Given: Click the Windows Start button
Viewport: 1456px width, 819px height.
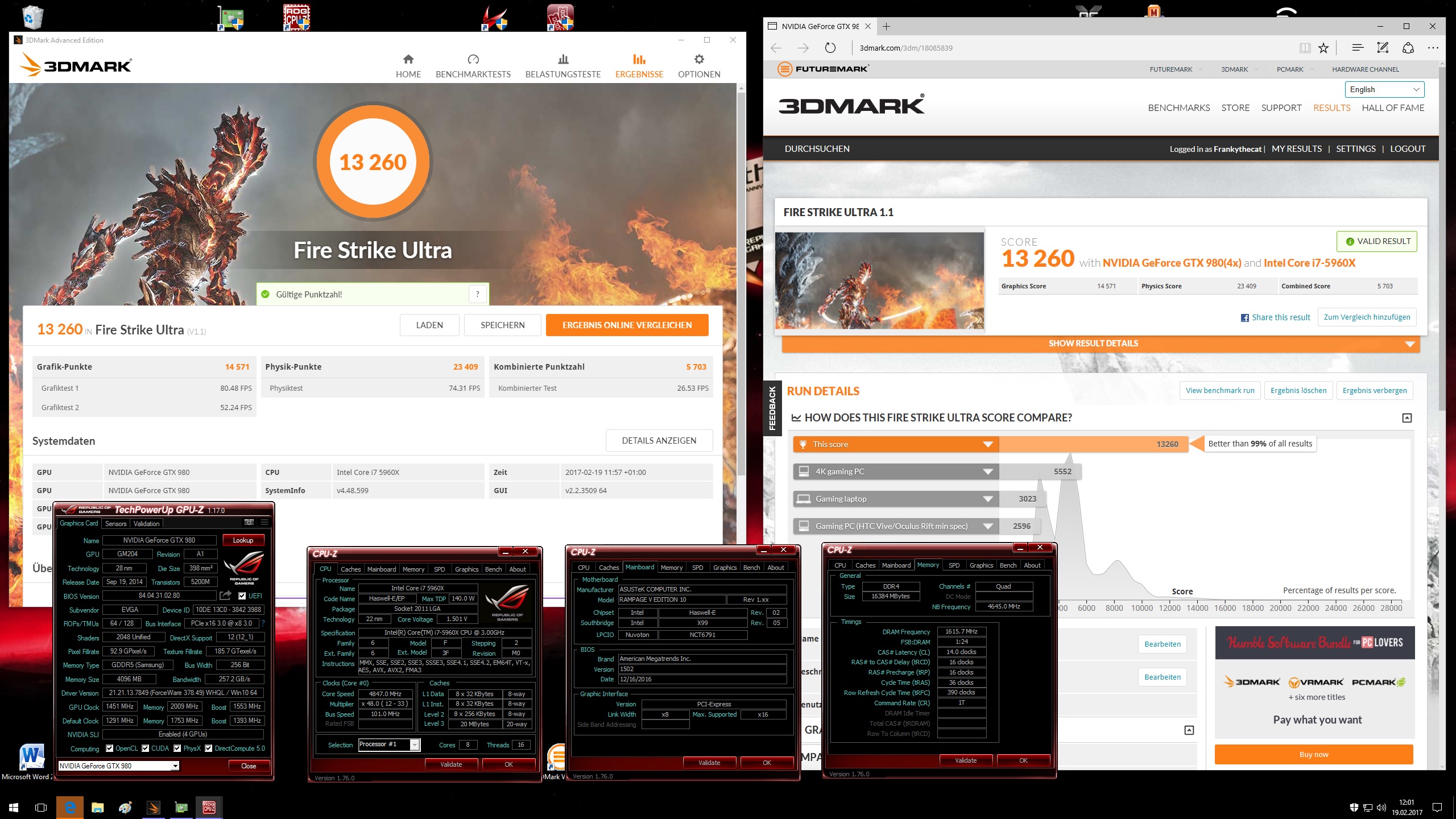Looking at the screenshot, I should coord(14,807).
